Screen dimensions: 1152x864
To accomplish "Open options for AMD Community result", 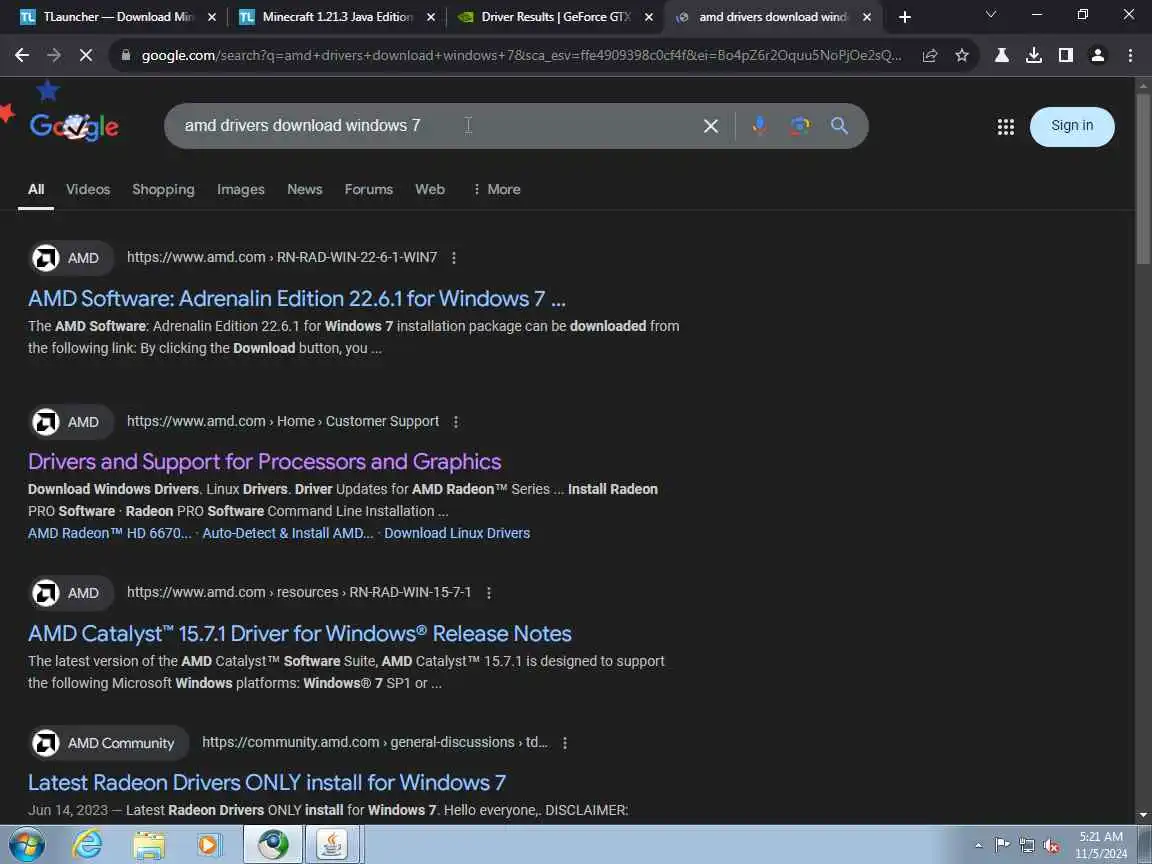I will pos(564,743).
